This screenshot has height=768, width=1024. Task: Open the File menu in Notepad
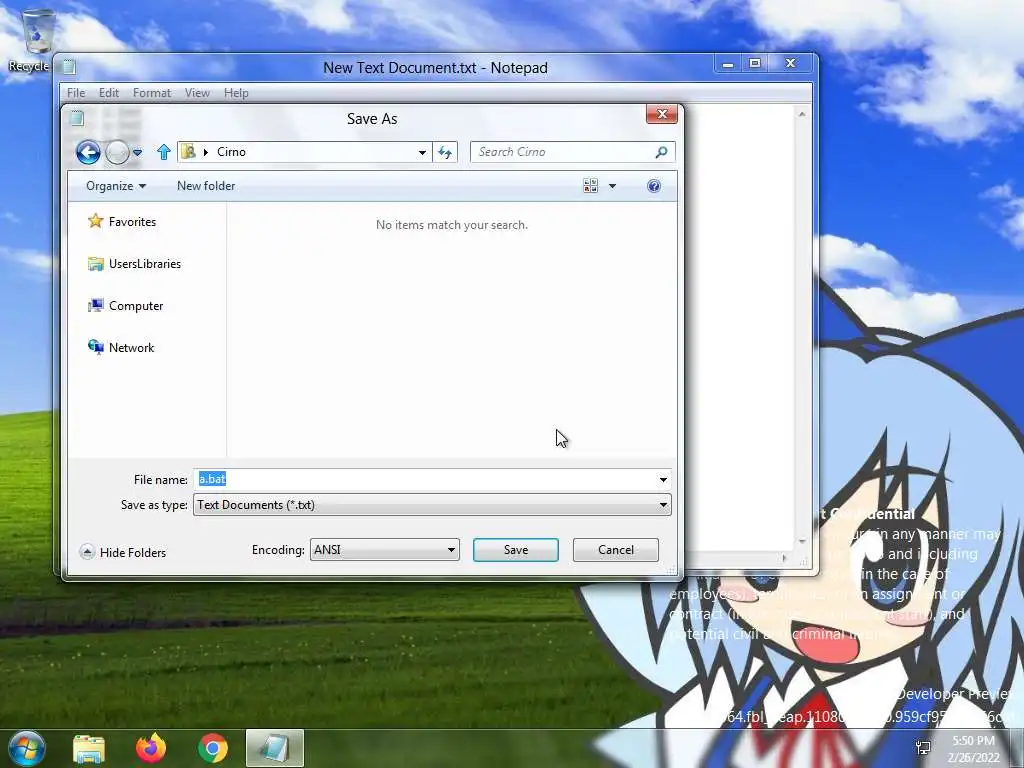76,93
